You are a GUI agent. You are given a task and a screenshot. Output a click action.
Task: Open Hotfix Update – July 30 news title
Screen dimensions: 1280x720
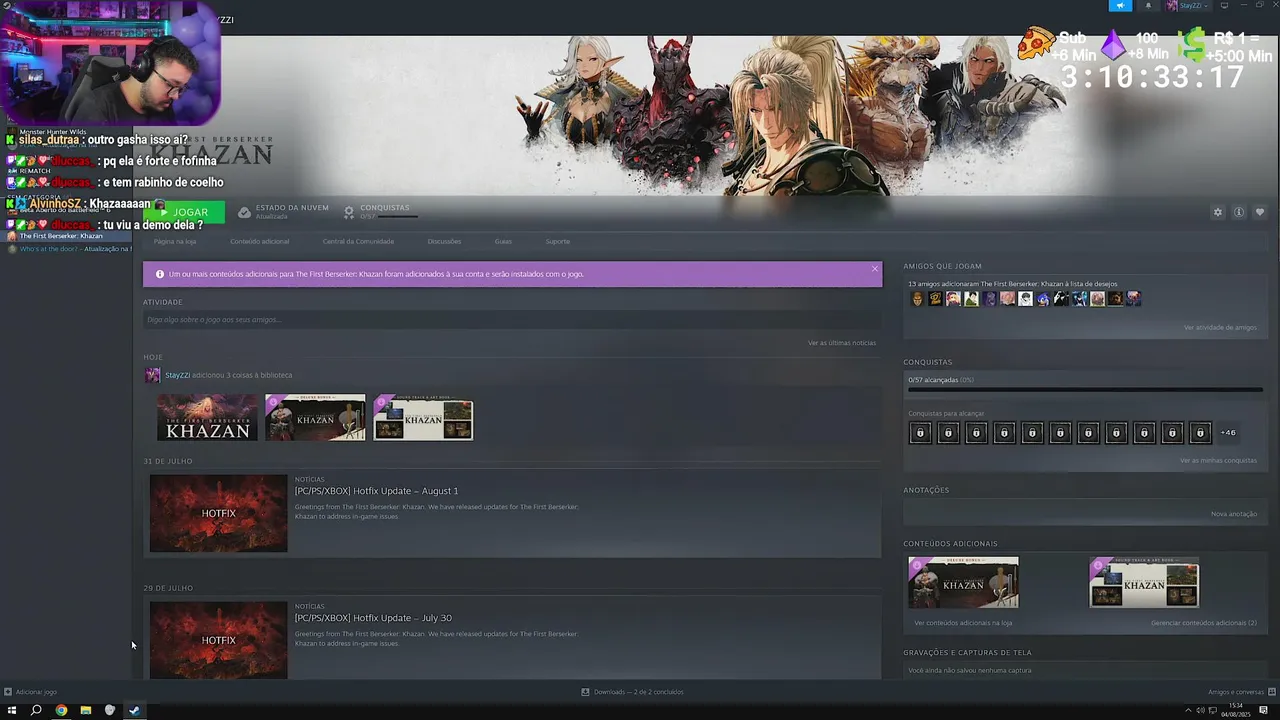[x=373, y=618]
